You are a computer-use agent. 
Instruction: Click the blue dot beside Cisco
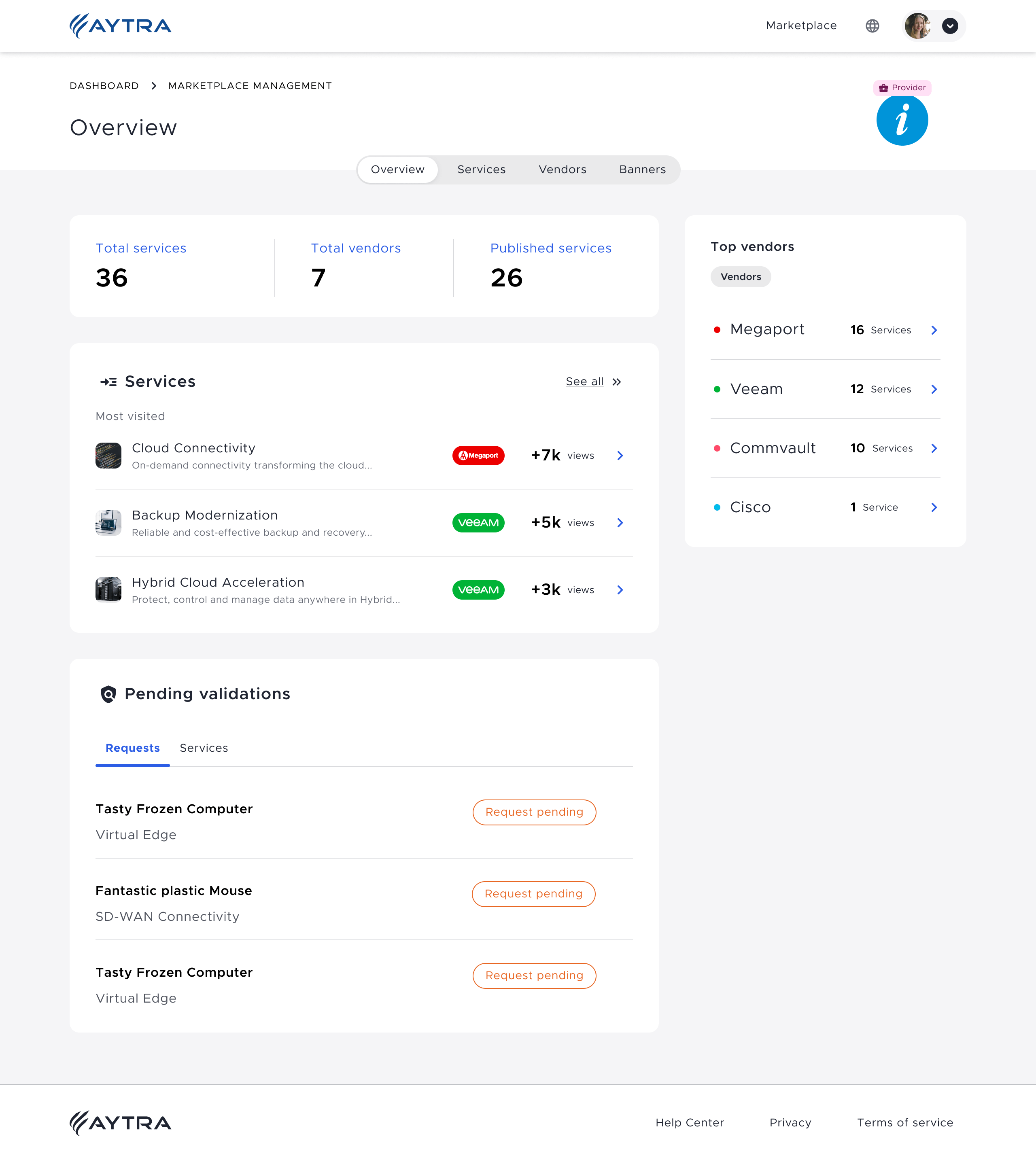coord(717,508)
